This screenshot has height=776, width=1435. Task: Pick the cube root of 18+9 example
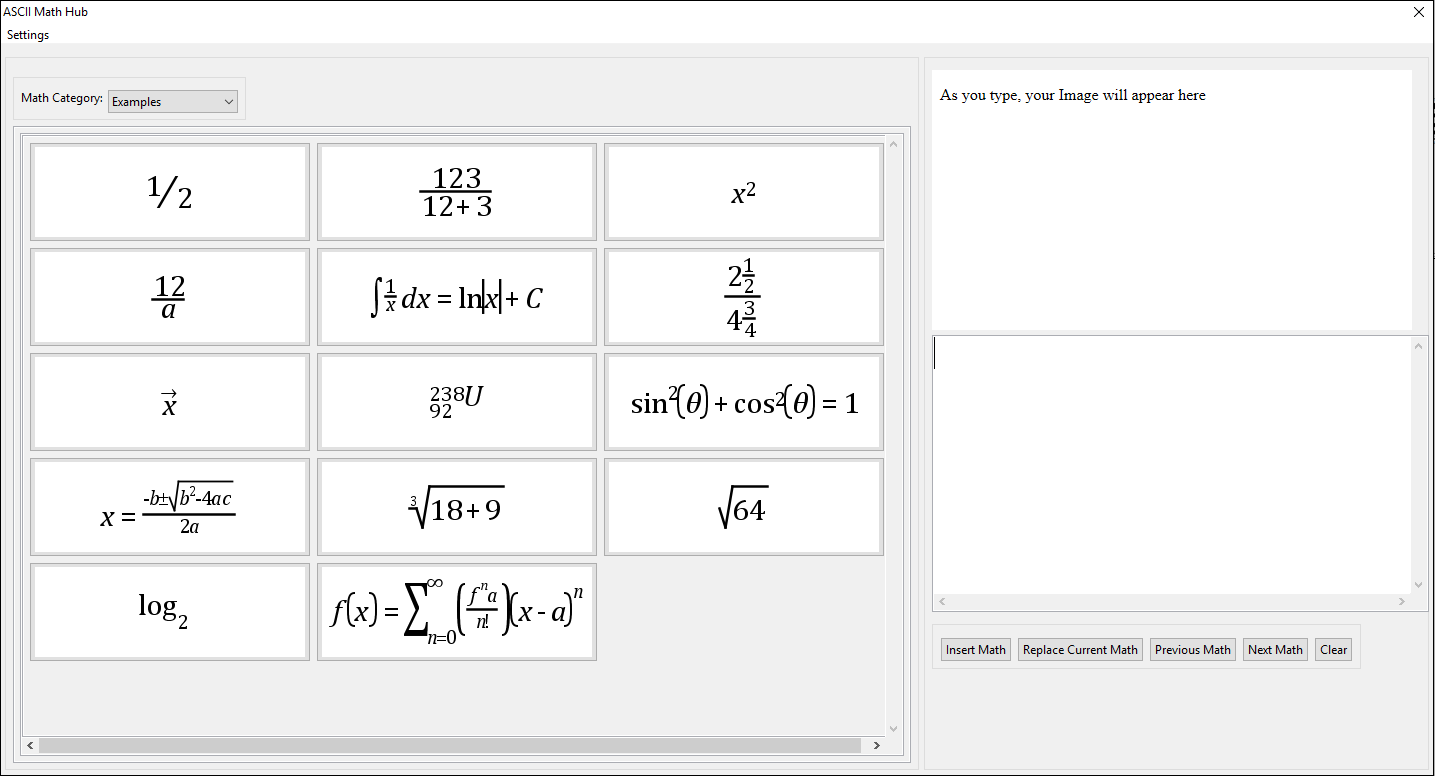[457, 507]
